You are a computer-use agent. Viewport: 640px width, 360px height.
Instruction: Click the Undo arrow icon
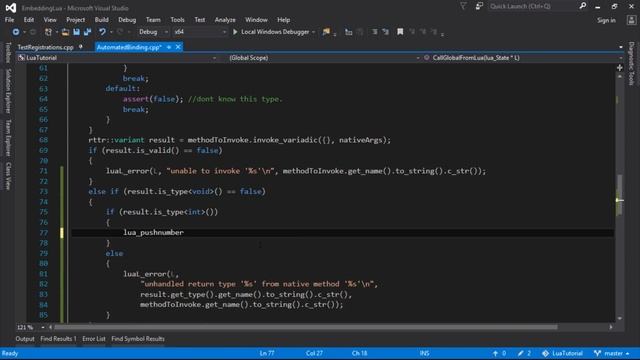(102, 32)
